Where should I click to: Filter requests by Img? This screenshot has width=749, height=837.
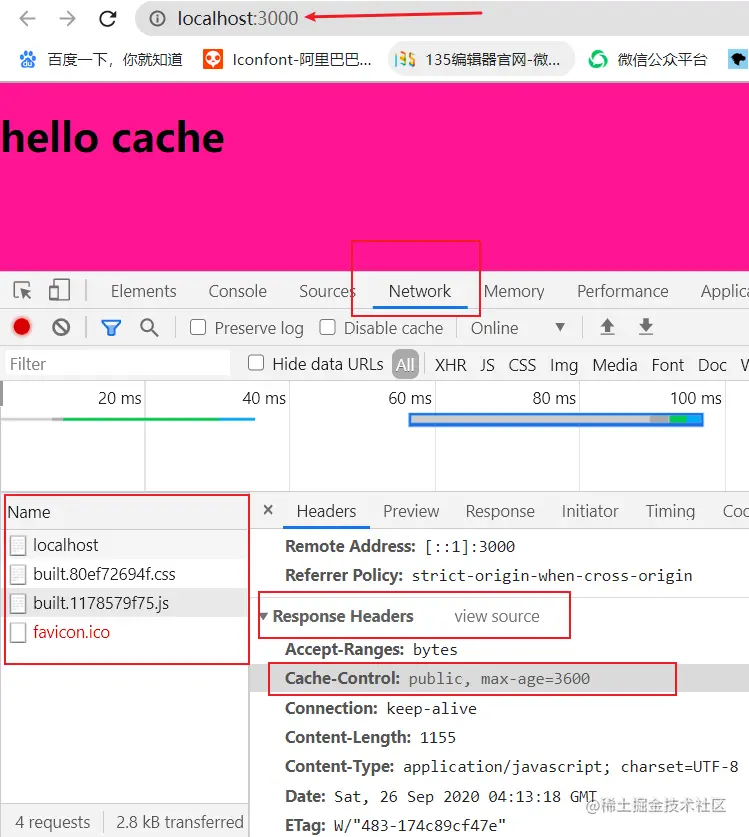click(564, 365)
